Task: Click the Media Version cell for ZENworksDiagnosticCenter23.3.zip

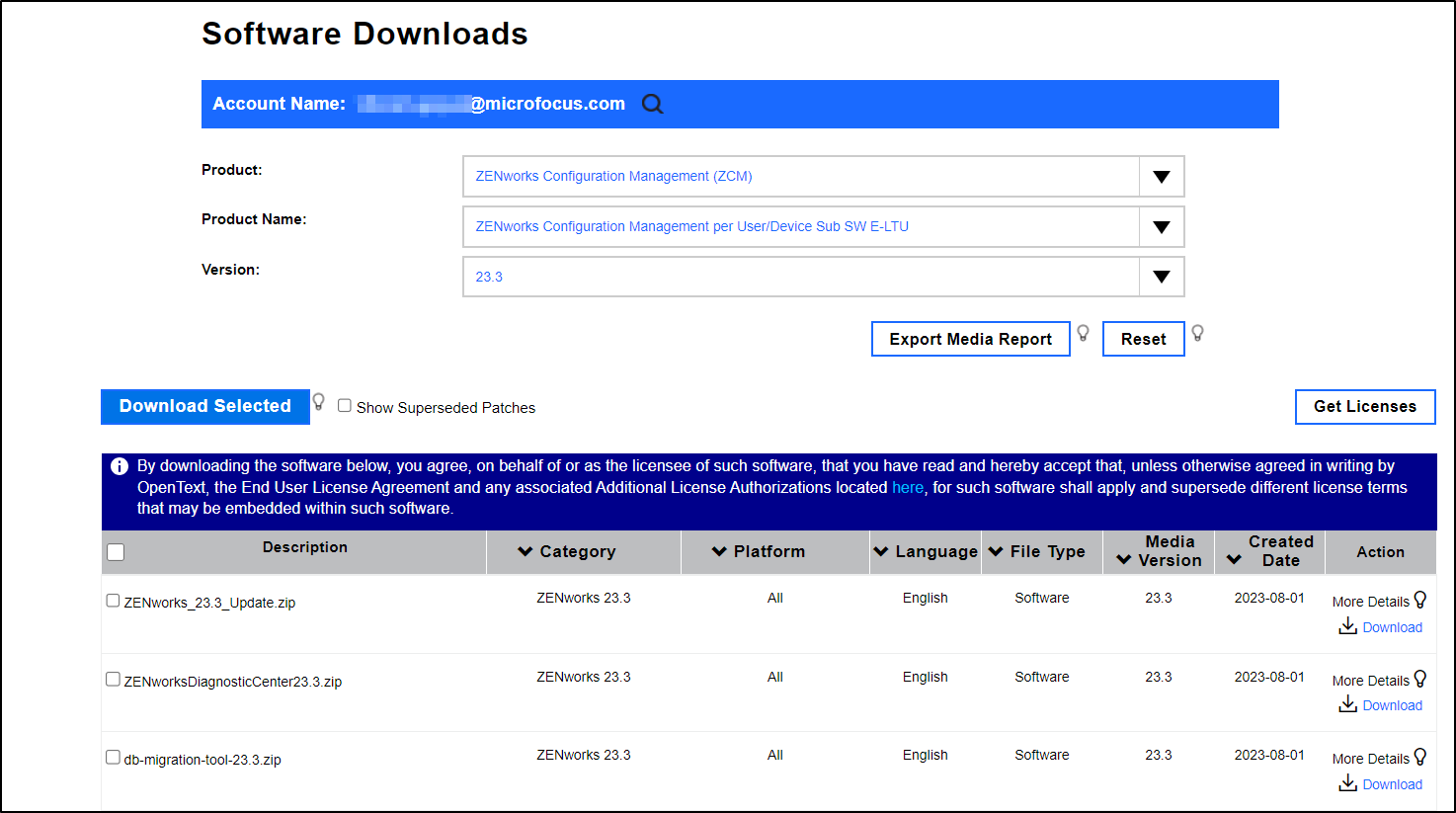Action: pos(1159,677)
